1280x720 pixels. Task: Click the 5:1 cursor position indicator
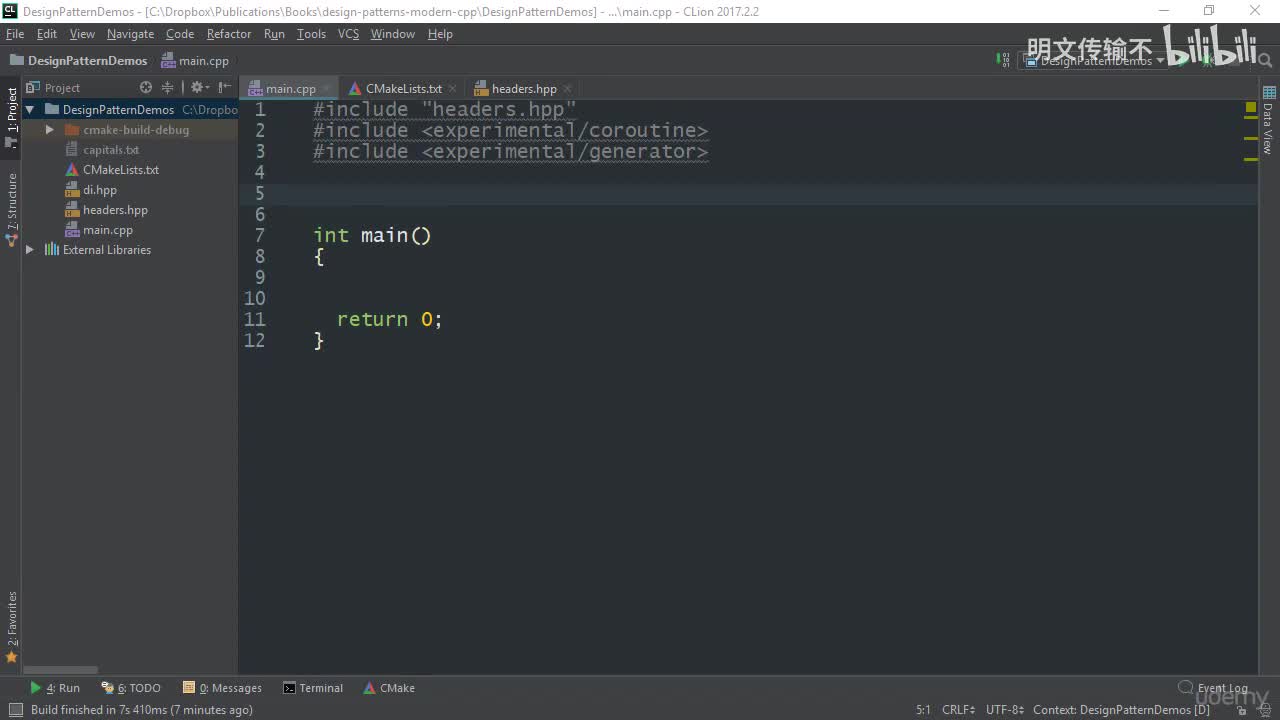[x=923, y=710]
